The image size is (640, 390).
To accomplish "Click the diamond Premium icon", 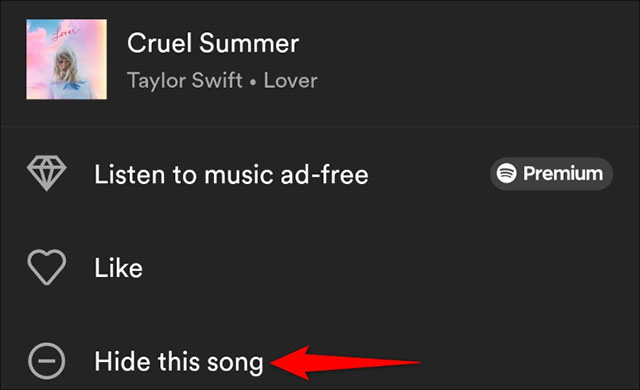I will click(47, 173).
